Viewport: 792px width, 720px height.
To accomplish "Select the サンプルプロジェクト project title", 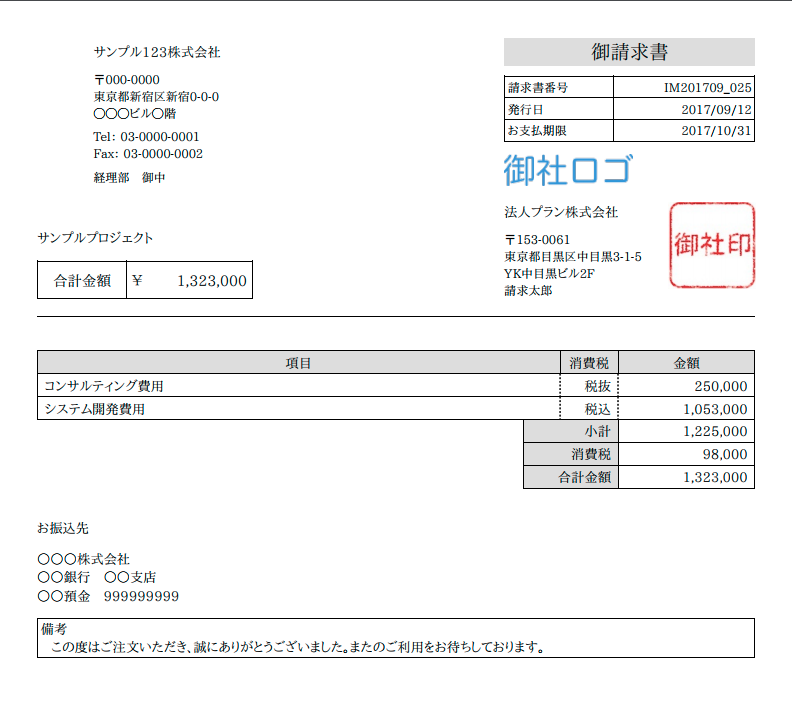I will click(96, 238).
